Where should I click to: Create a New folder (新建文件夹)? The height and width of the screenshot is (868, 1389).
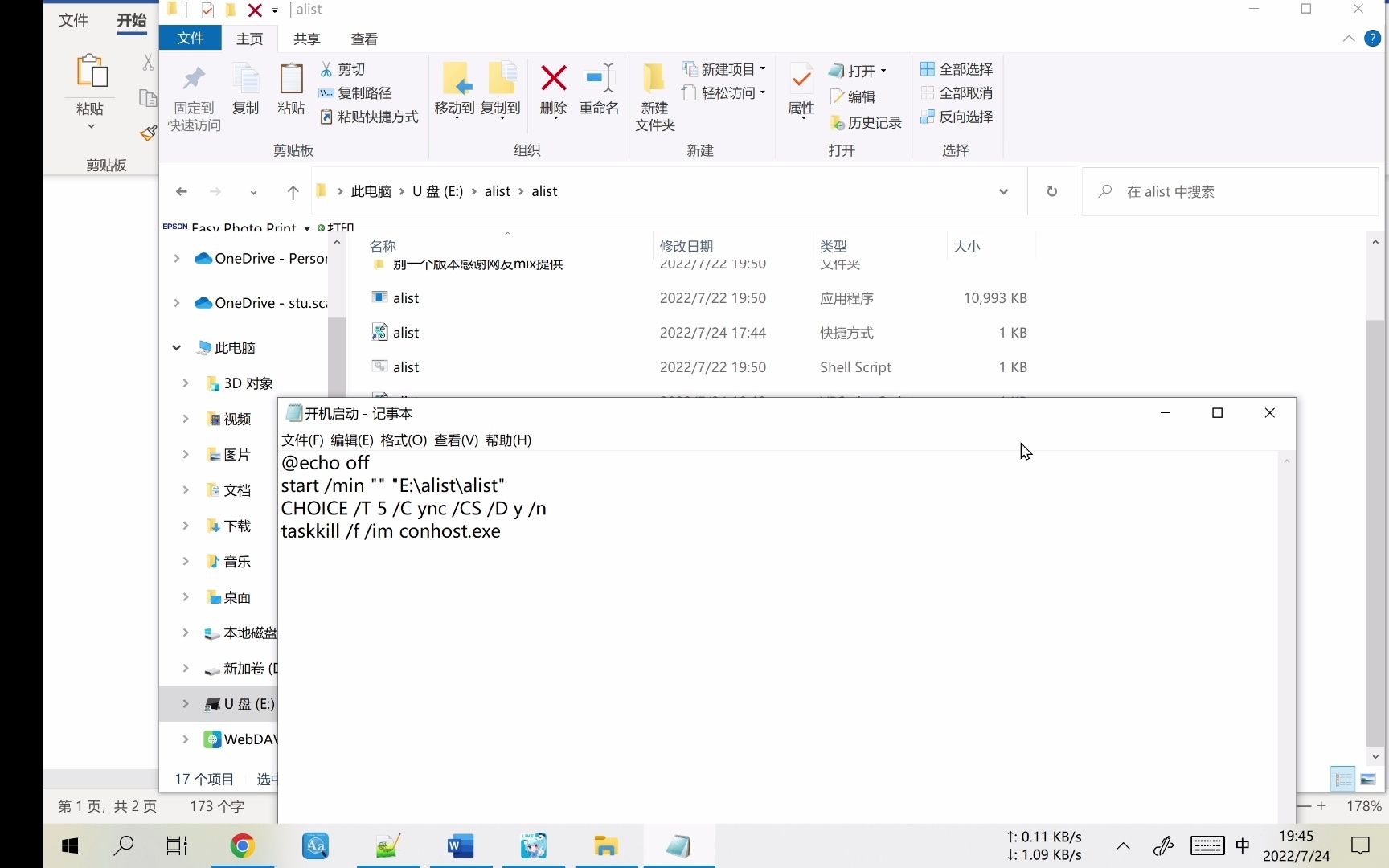(x=654, y=96)
